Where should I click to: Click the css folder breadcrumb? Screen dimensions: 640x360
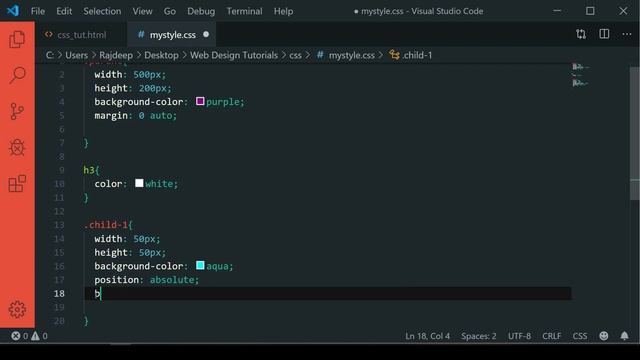pyautogui.click(x=296, y=55)
